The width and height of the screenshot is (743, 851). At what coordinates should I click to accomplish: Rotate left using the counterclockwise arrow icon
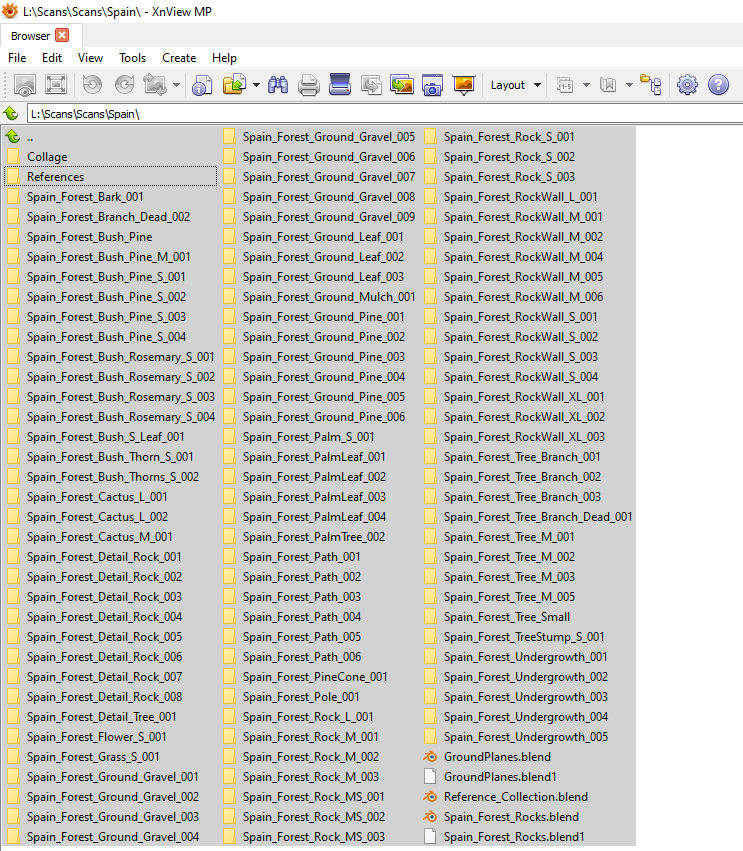pos(92,85)
